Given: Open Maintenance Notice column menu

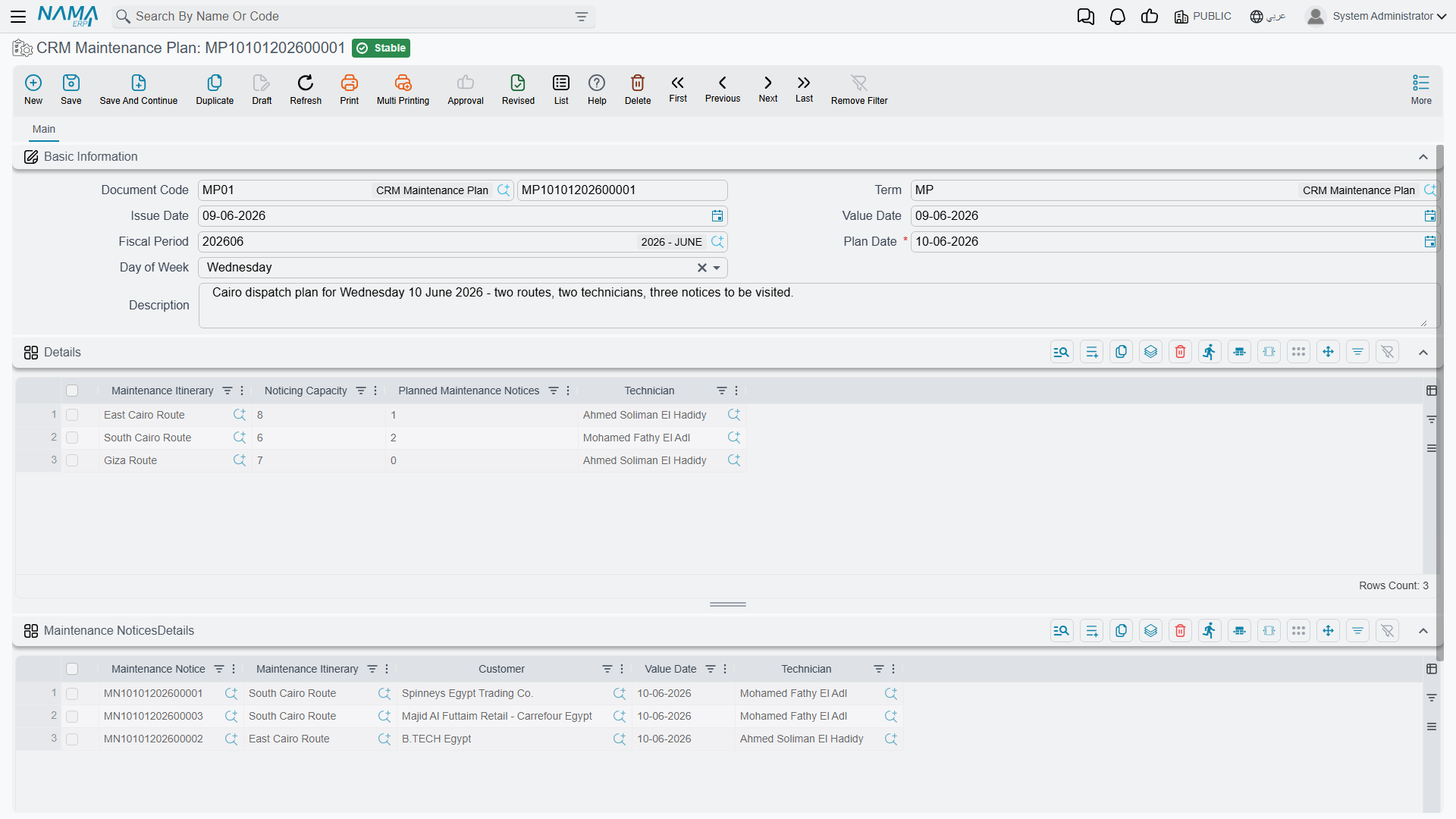Looking at the screenshot, I should 234,669.
